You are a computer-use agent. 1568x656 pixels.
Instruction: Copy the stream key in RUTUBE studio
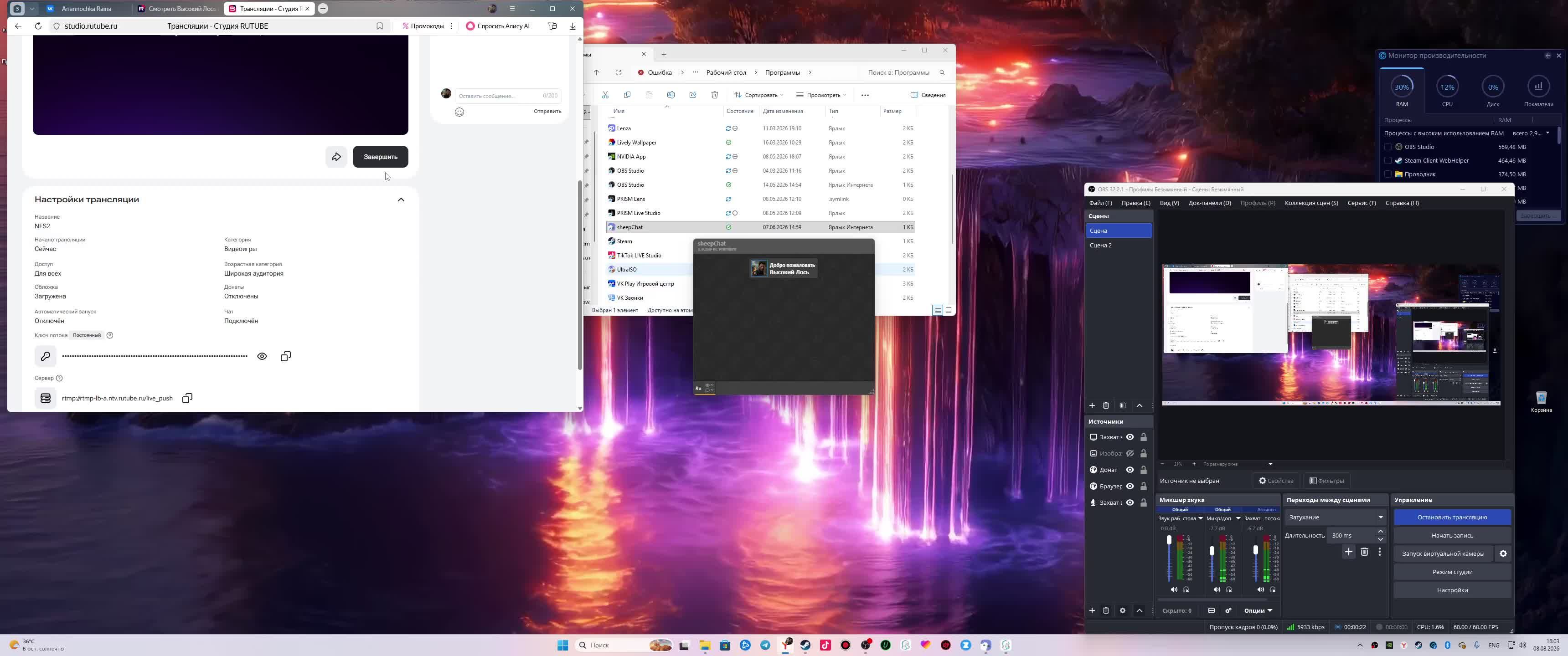pyautogui.click(x=285, y=357)
